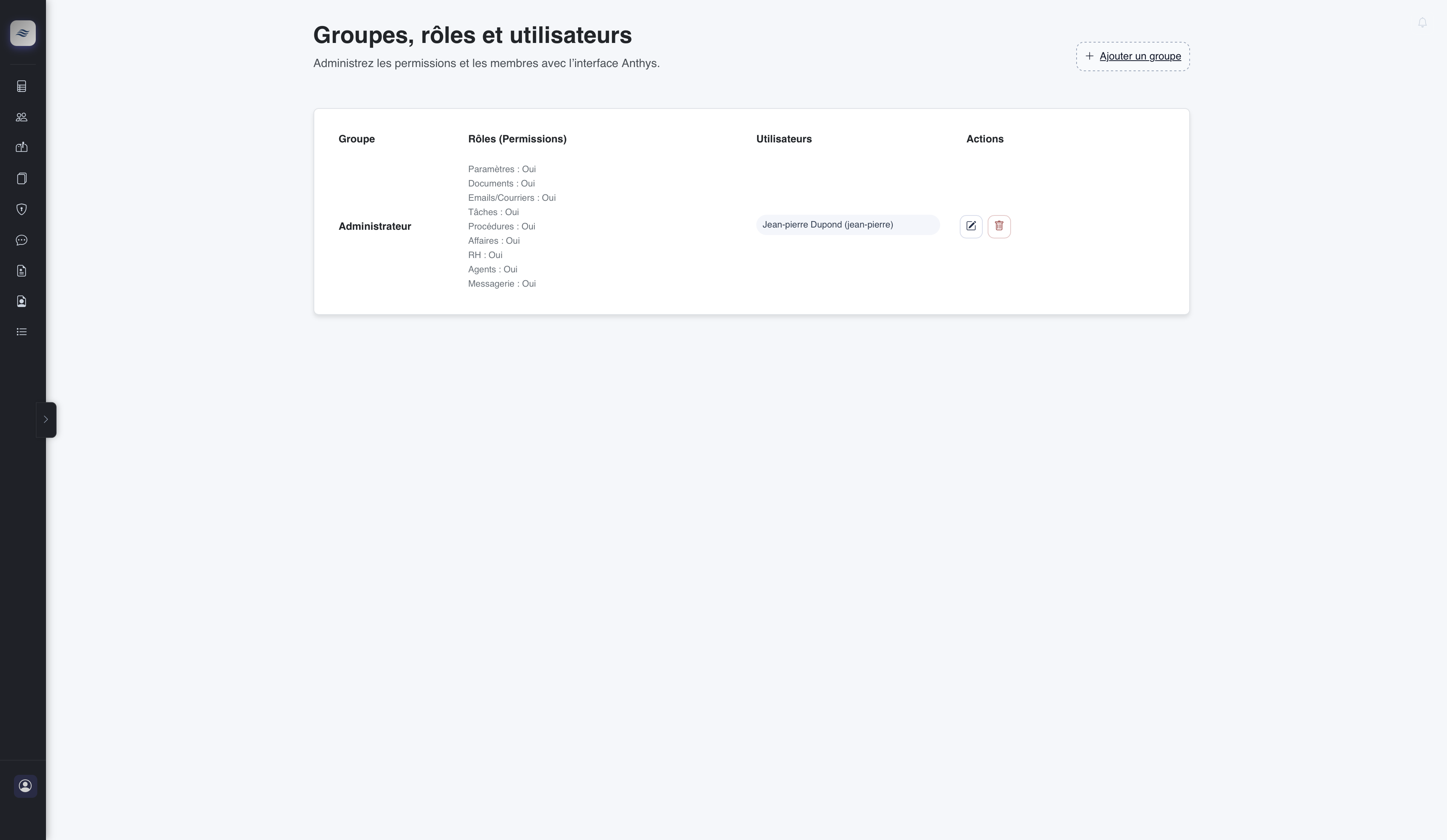Select the contact card icon in the sidebar

pos(22,301)
